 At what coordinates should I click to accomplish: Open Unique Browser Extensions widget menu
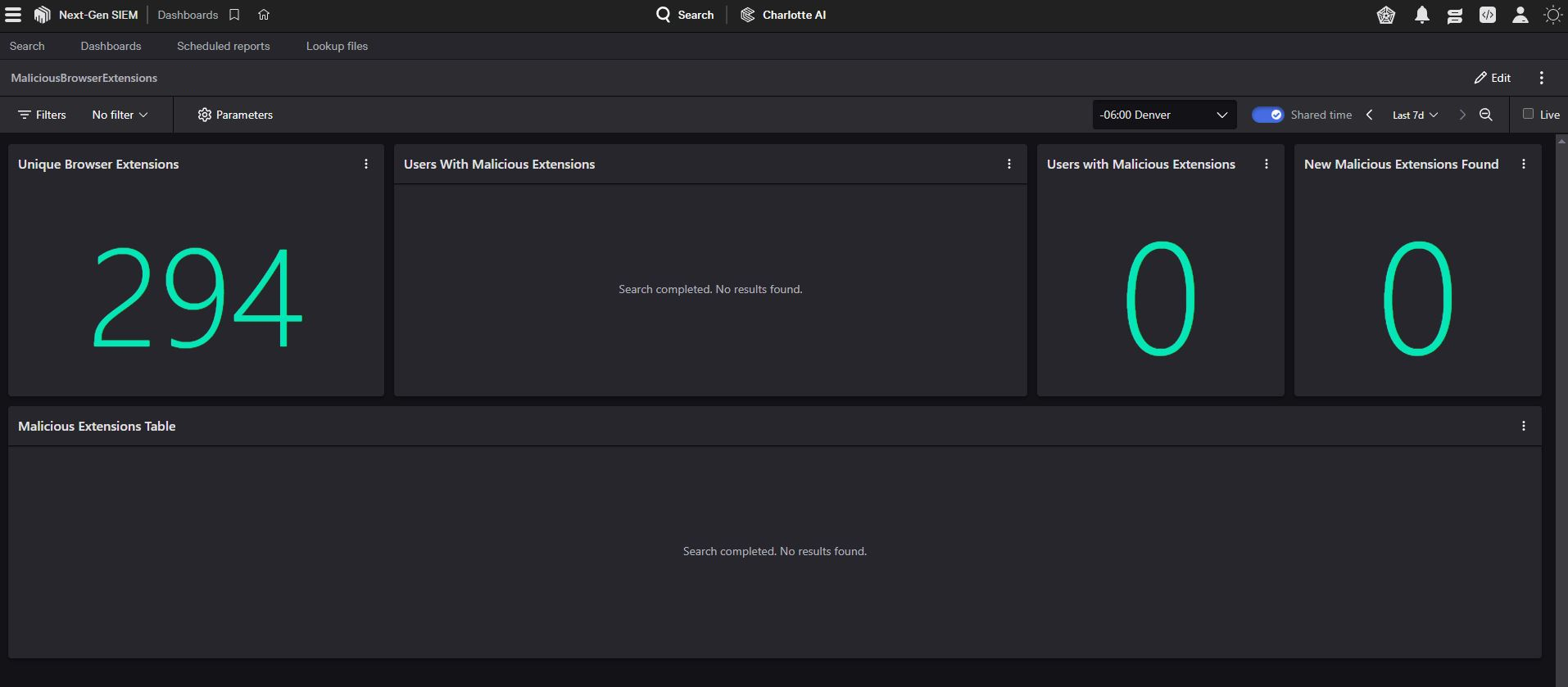point(366,164)
